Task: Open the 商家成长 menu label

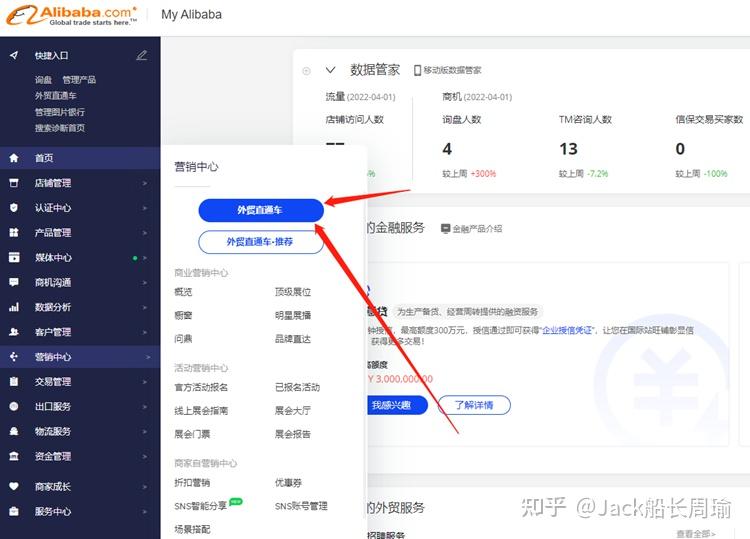Action: coord(53,486)
